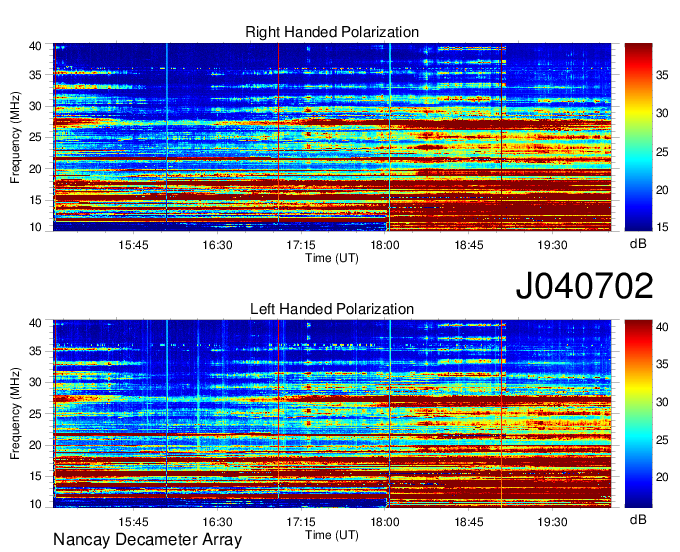
Task: Click the bottom plot's Frequency (MHz) label
Action: [x=15, y=414]
